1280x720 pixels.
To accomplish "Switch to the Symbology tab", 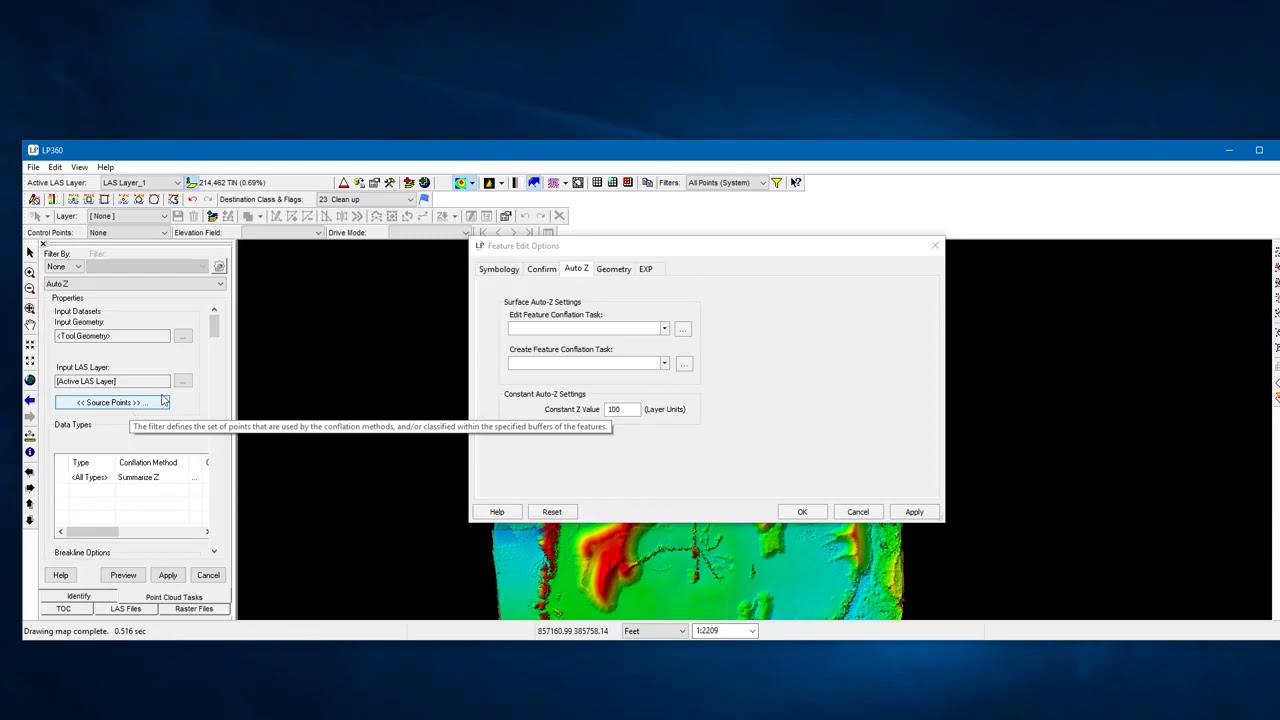I will coord(499,269).
